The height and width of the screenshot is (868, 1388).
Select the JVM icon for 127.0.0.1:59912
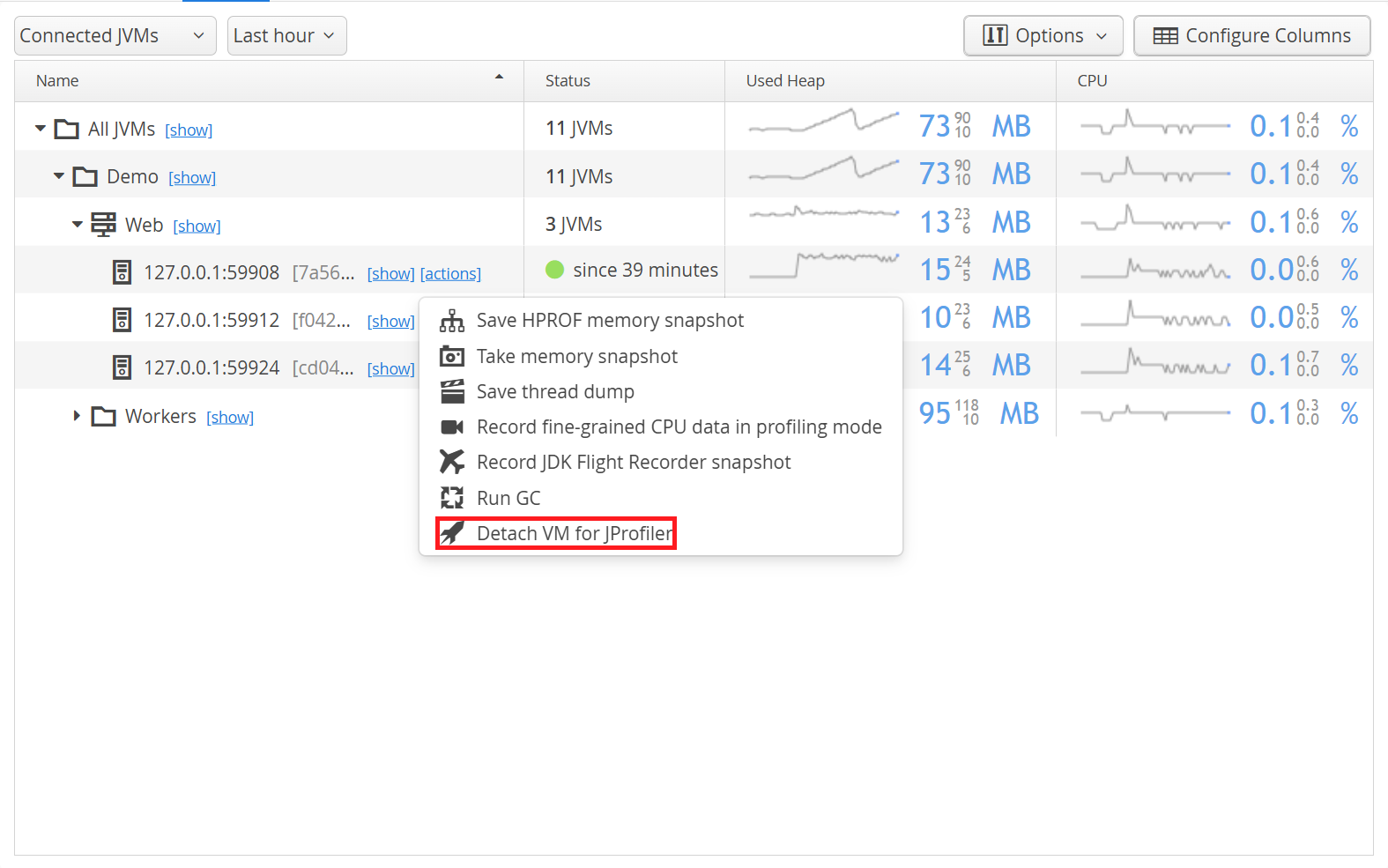[122, 320]
